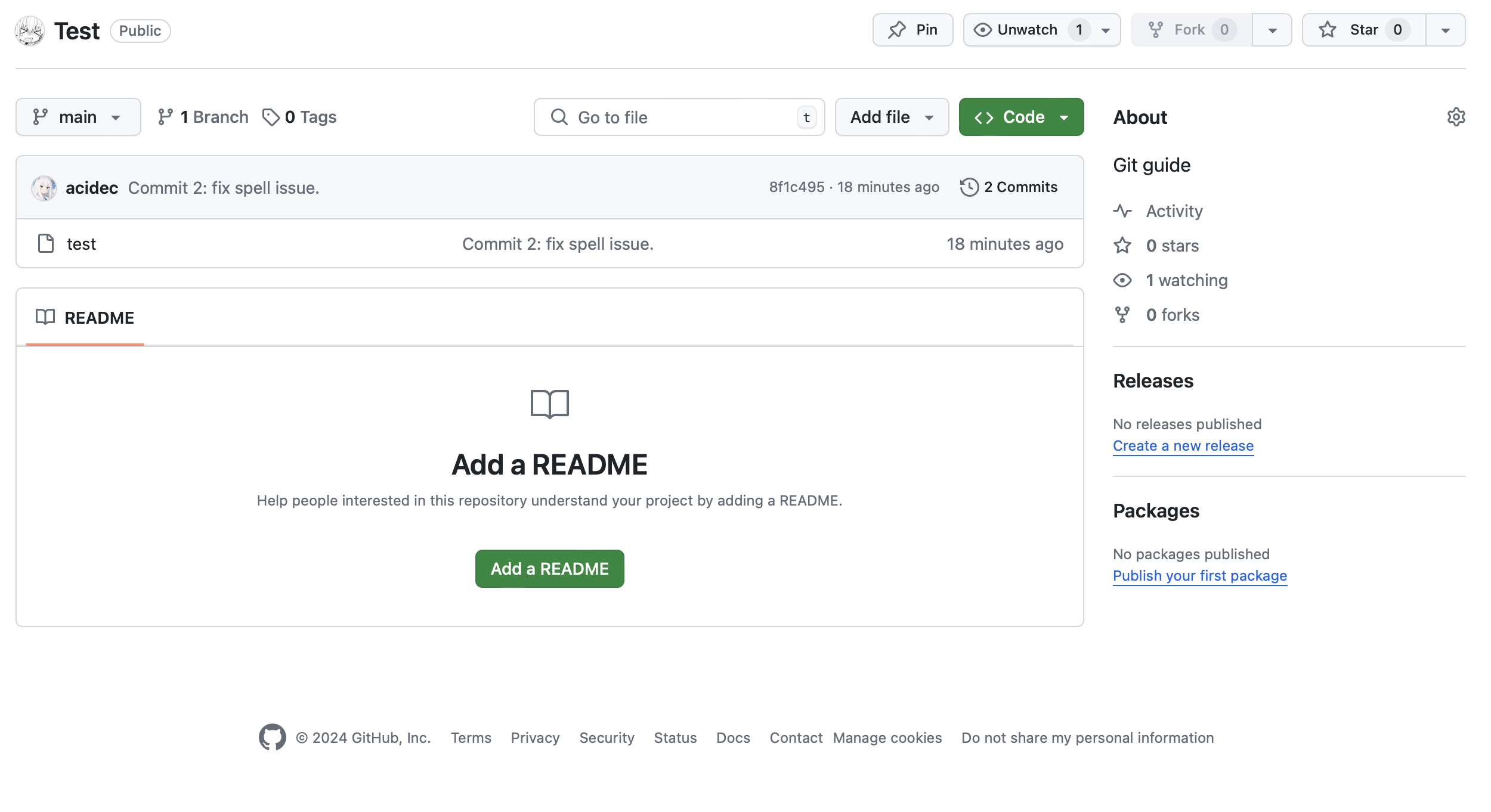The image size is (1491, 812).
Task: Open the Releases heading link
Action: (1153, 381)
